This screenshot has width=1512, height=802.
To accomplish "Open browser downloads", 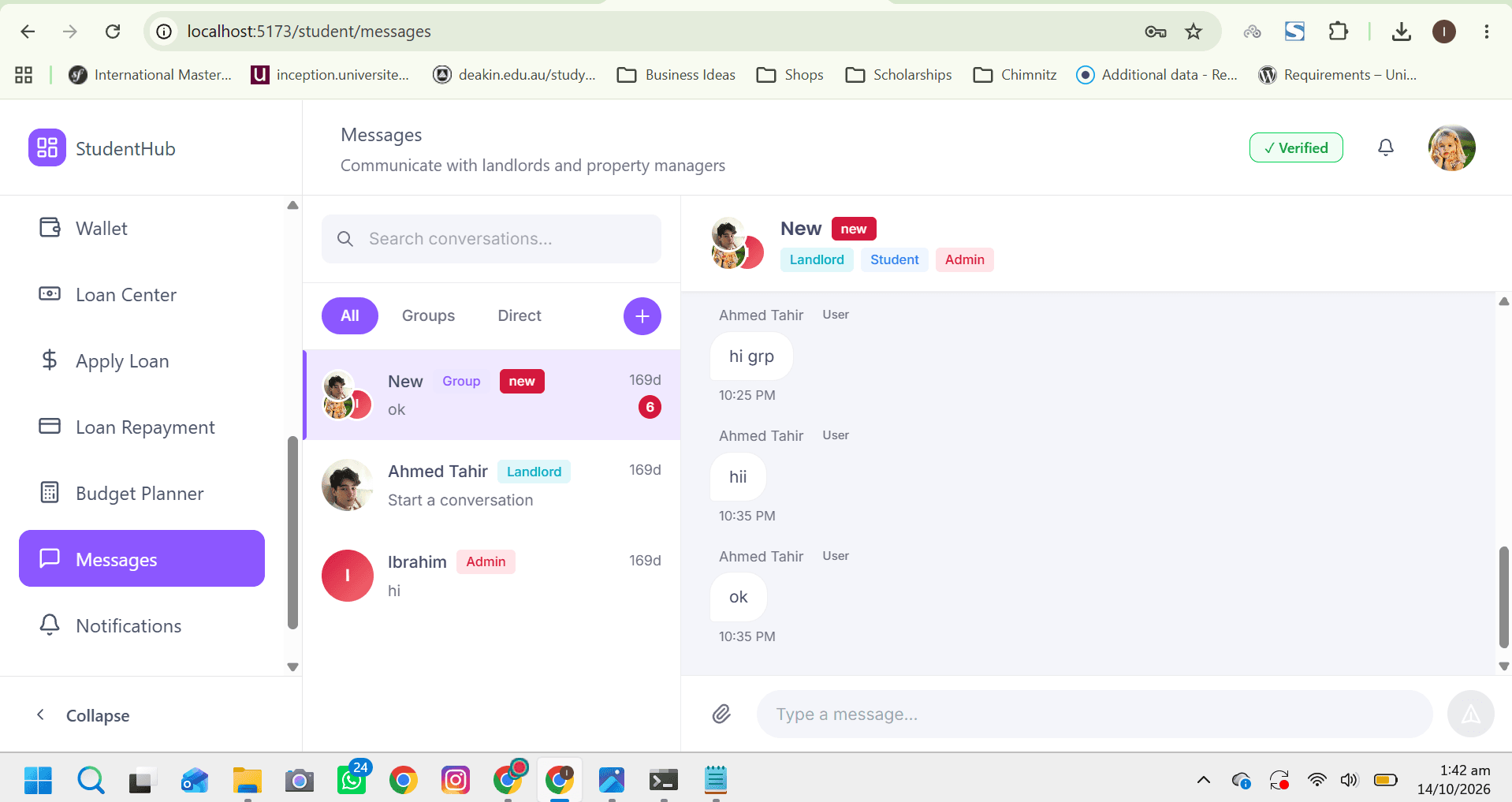I will pos(1401,32).
